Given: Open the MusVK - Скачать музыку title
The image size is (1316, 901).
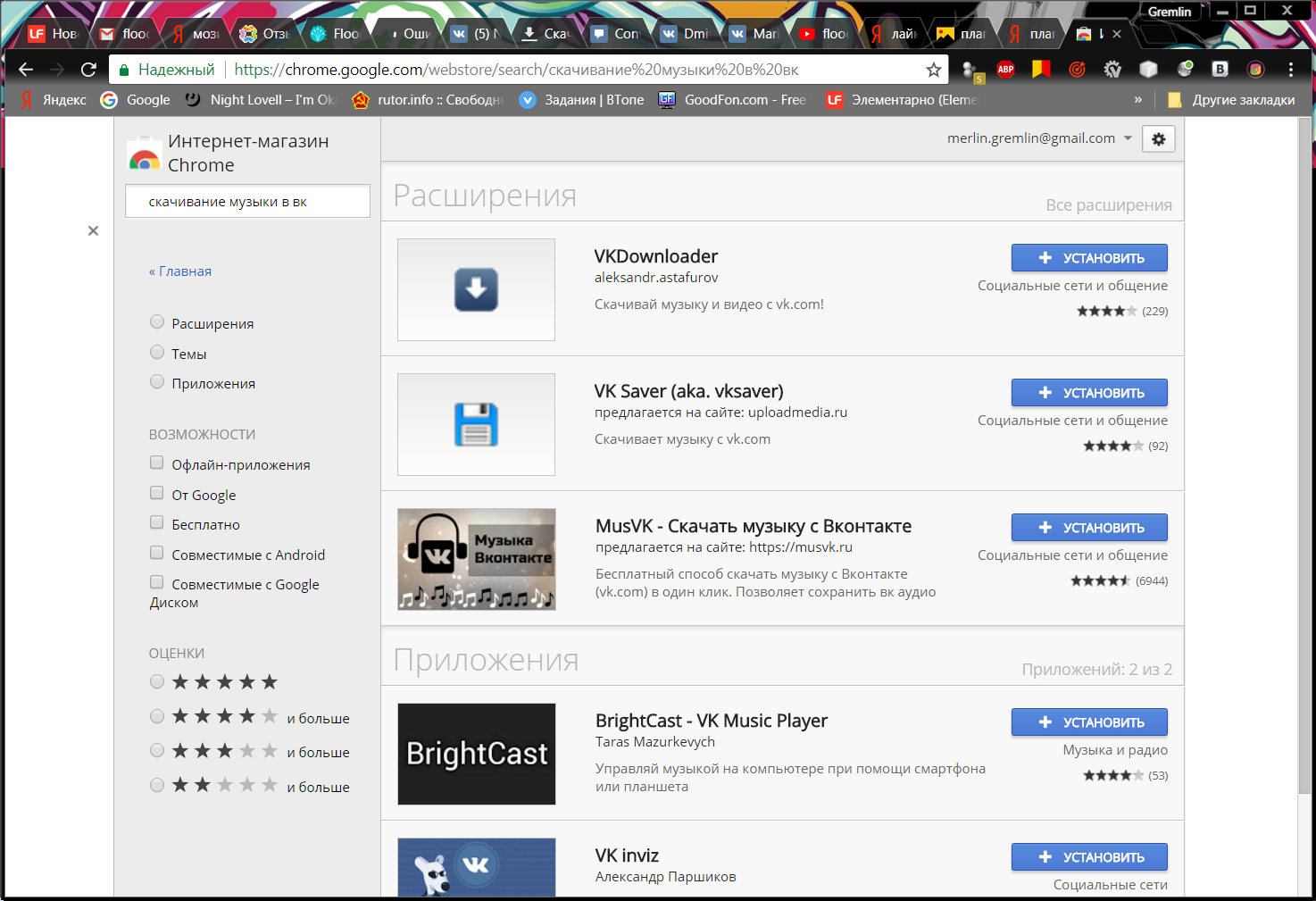Looking at the screenshot, I should pos(754,526).
